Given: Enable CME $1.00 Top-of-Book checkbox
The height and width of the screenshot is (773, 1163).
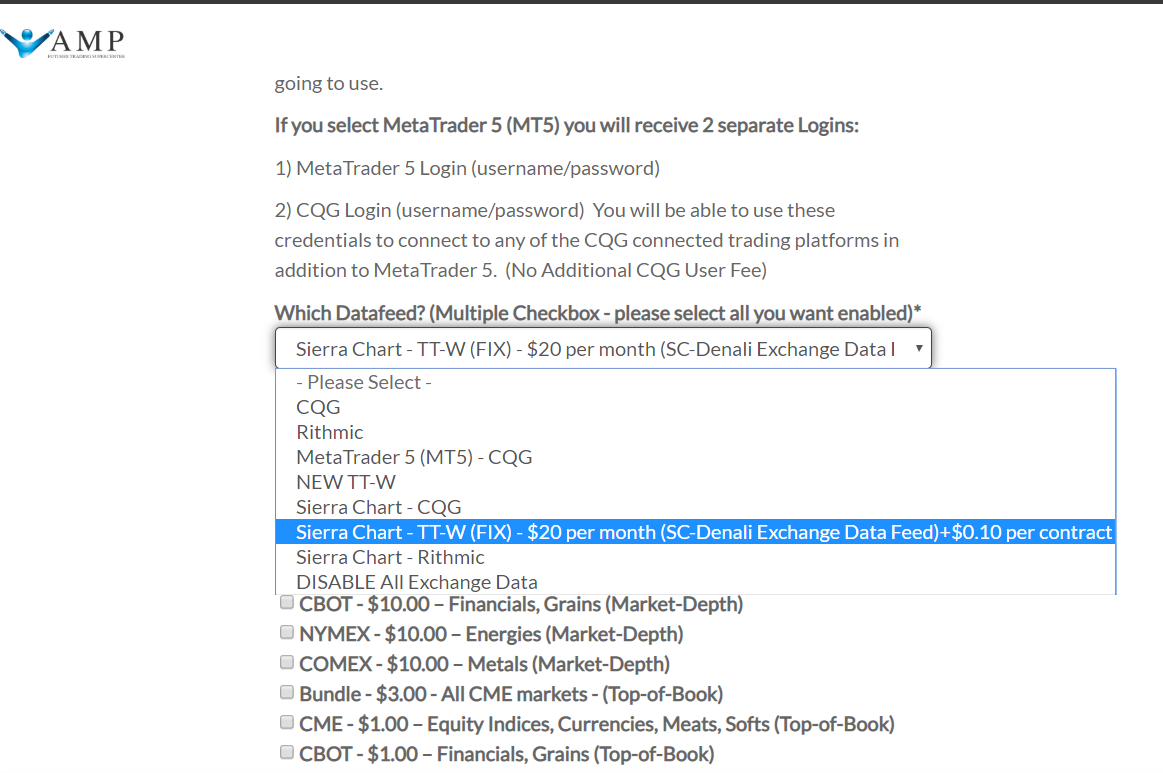Looking at the screenshot, I should [x=286, y=722].
